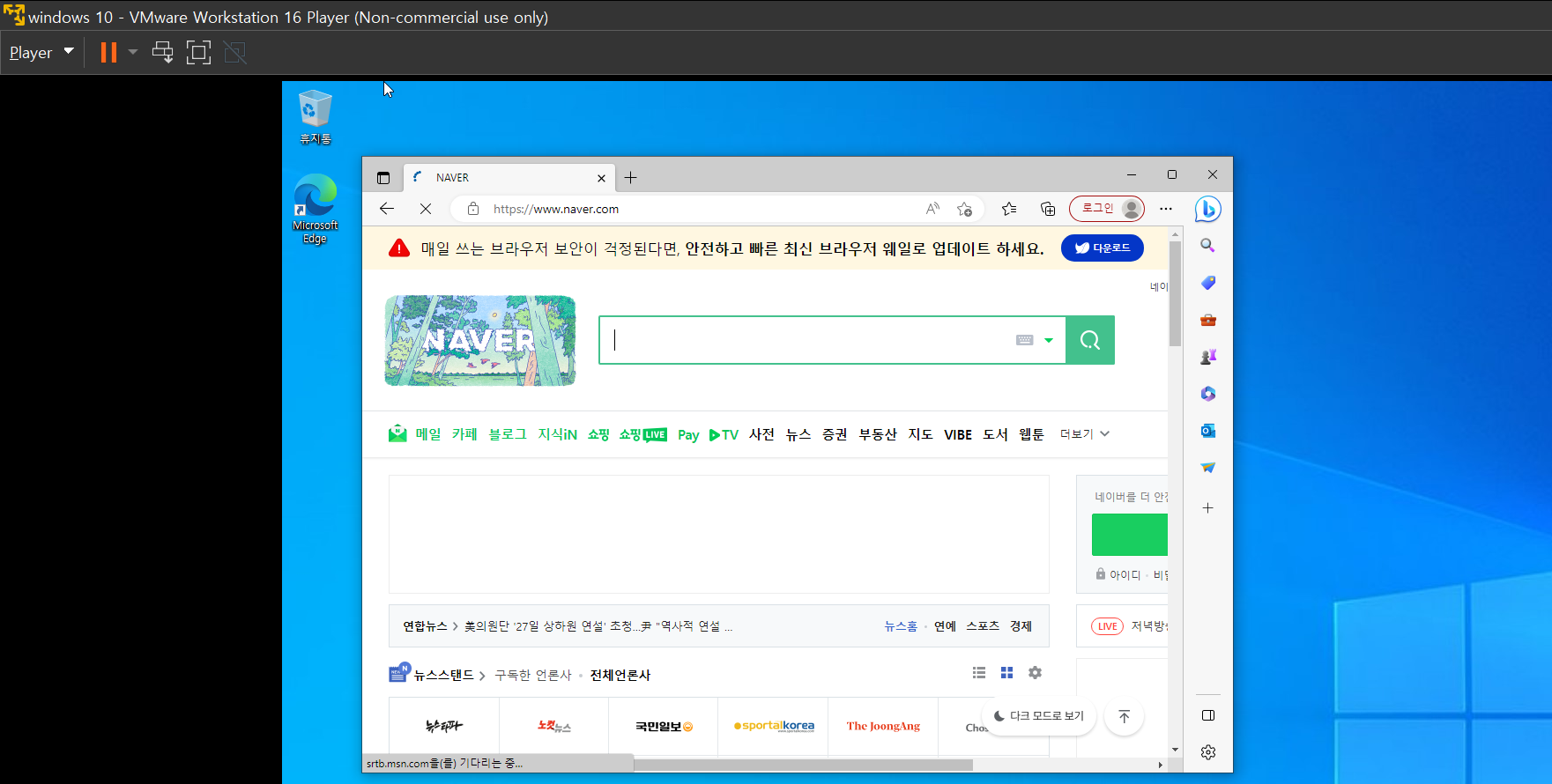Open the 연합뉴스 headline link
Screen dimensions: 1552x784
point(598,626)
